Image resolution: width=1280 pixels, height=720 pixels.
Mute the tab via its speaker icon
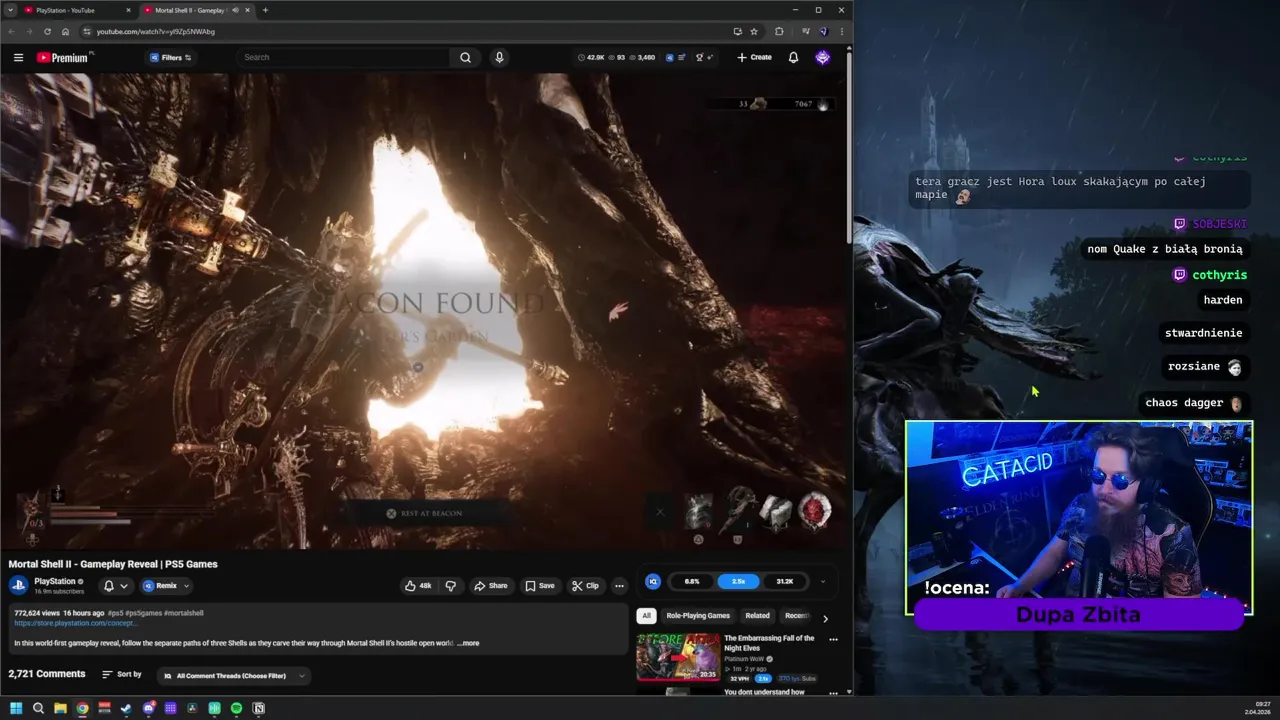pyautogui.click(x=235, y=10)
